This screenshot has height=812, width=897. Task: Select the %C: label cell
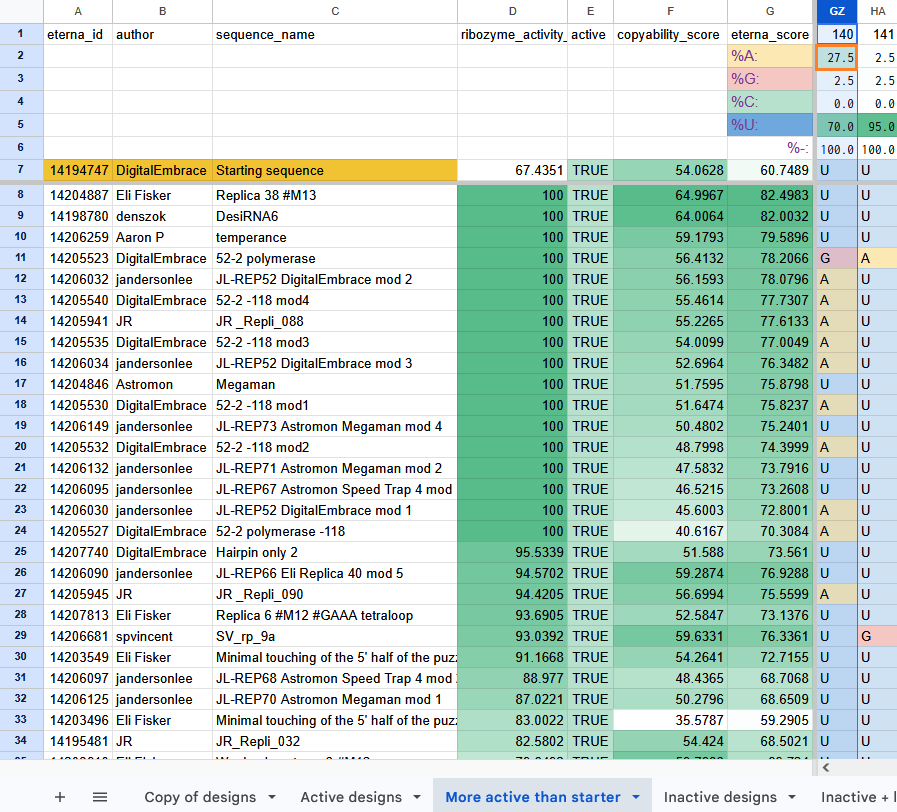click(x=770, y=102)
